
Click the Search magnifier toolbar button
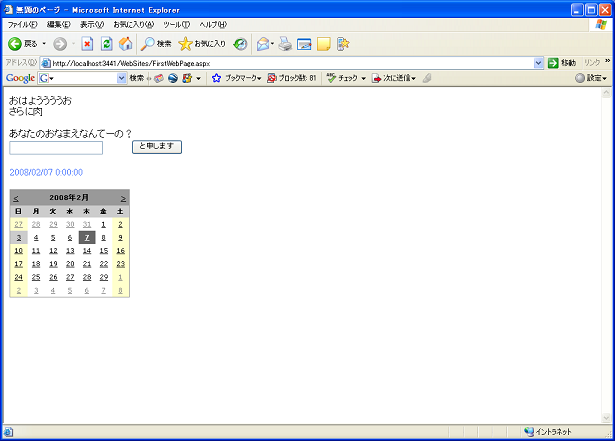coord(156,44)
